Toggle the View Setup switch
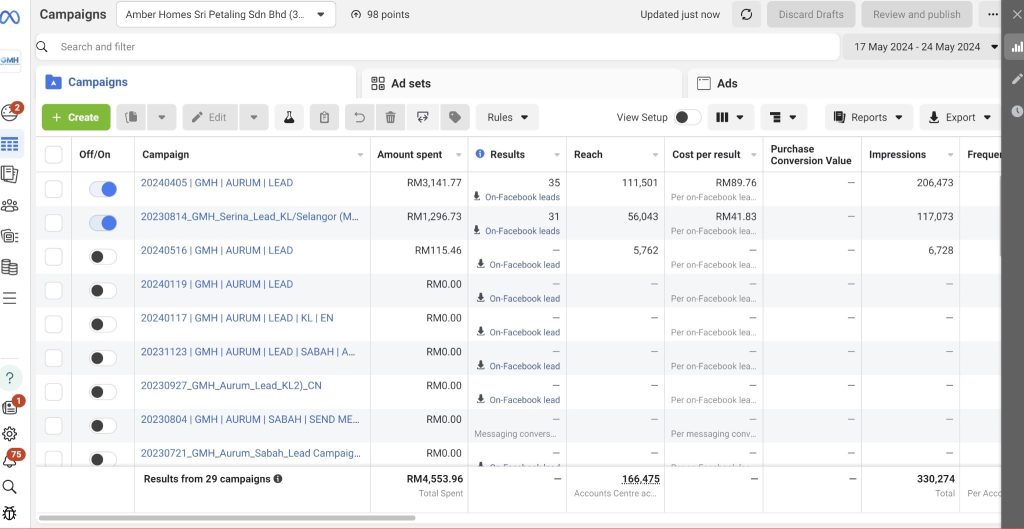Viewport: 1024px width, 529px height. tap(686, 117)
